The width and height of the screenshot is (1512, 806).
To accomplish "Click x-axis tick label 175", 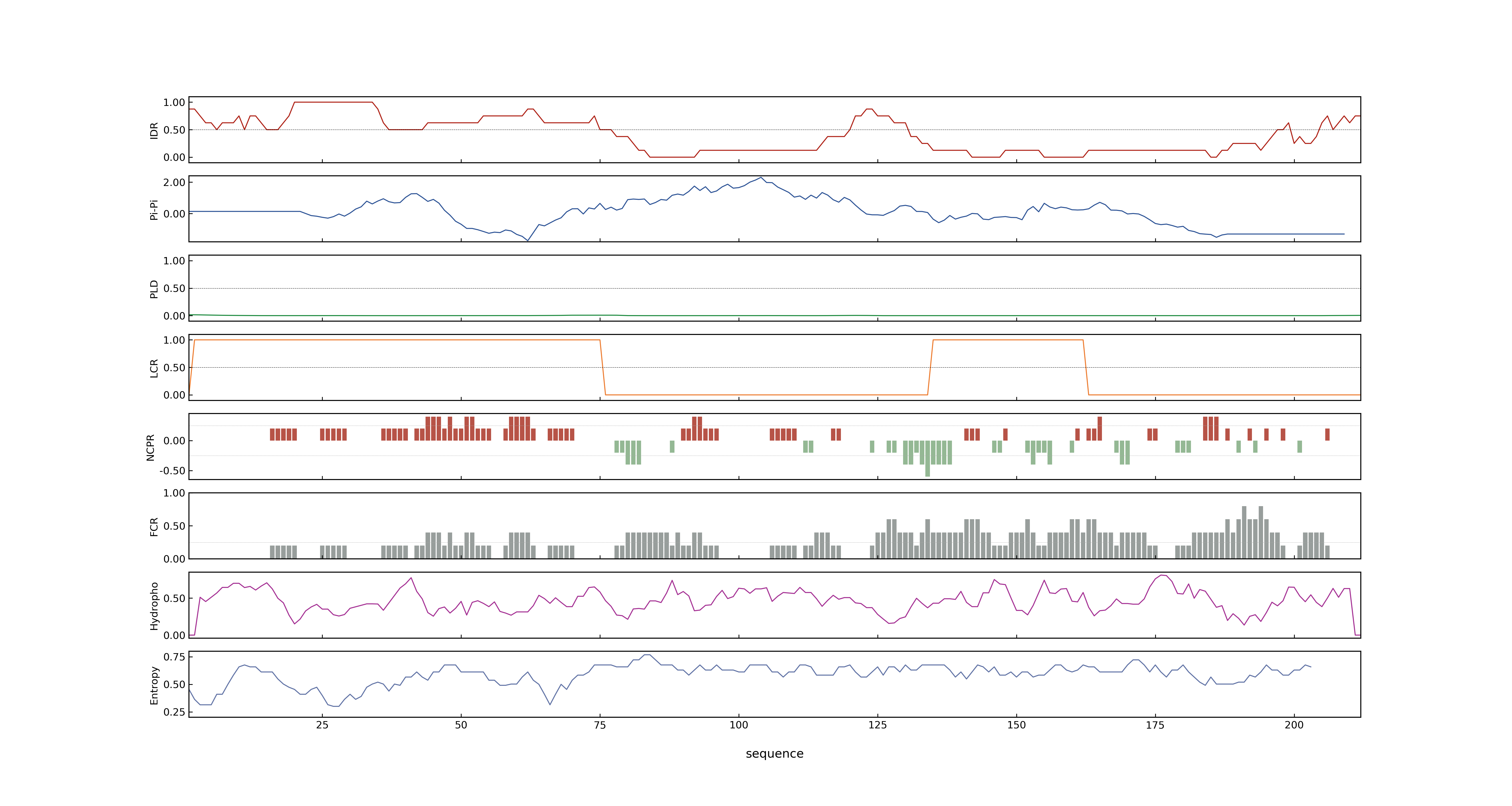I will pyautogui.click(x=1155, y=725).
